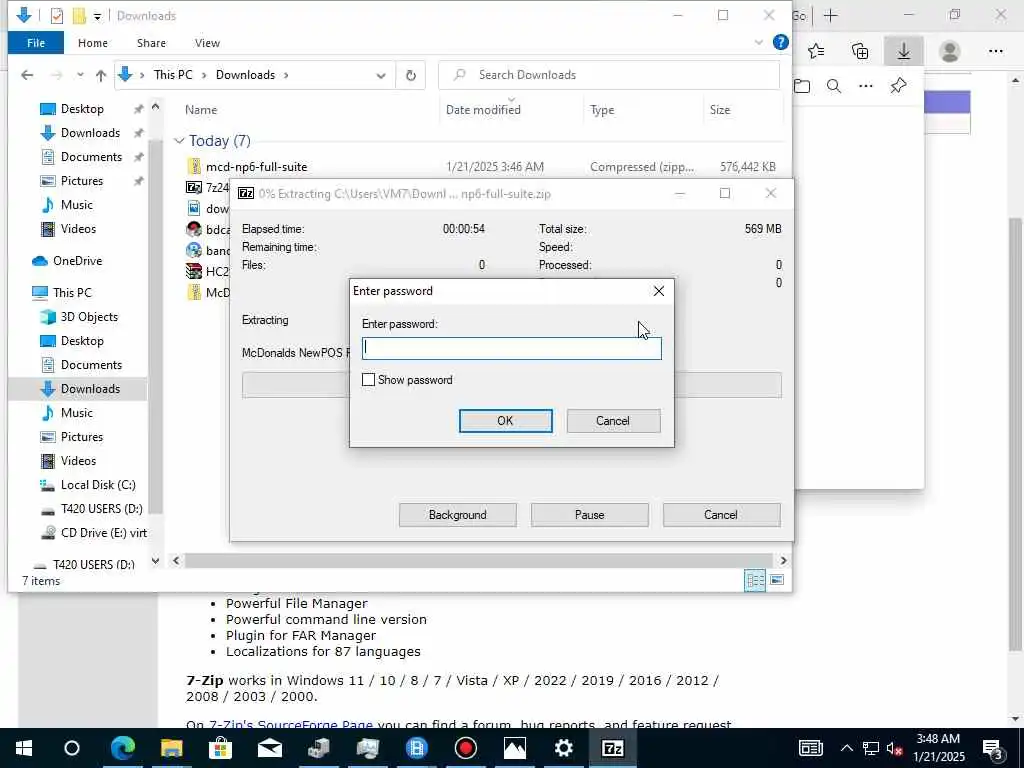This screenshot has width=1024, height=768.
Task: Open Edge Settings and more menu
Action: pyautogui.click(x=996, y=51)
